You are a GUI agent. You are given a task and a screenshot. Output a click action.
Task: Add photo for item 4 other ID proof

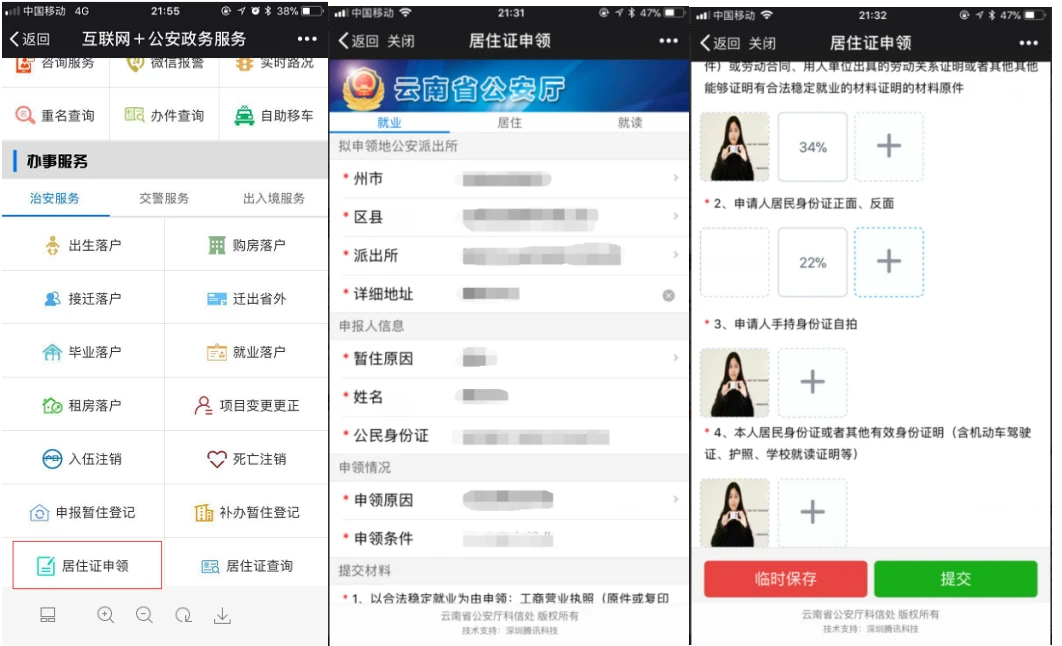pos(813,513)
